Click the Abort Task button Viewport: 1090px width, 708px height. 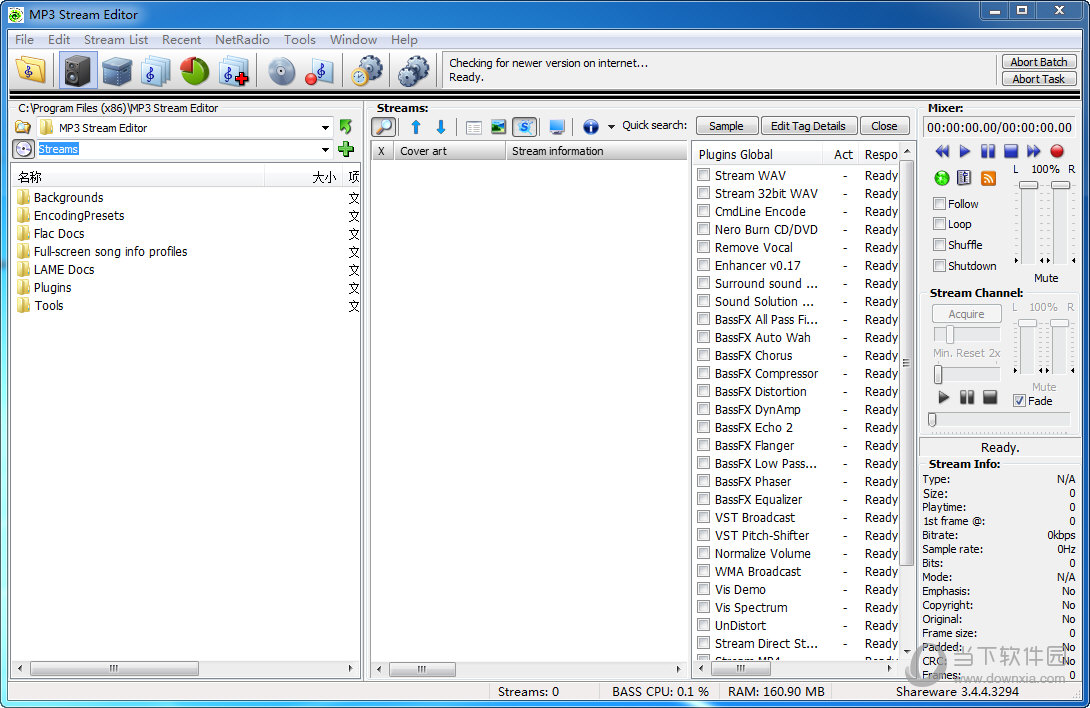click(x=1039, y=79)
